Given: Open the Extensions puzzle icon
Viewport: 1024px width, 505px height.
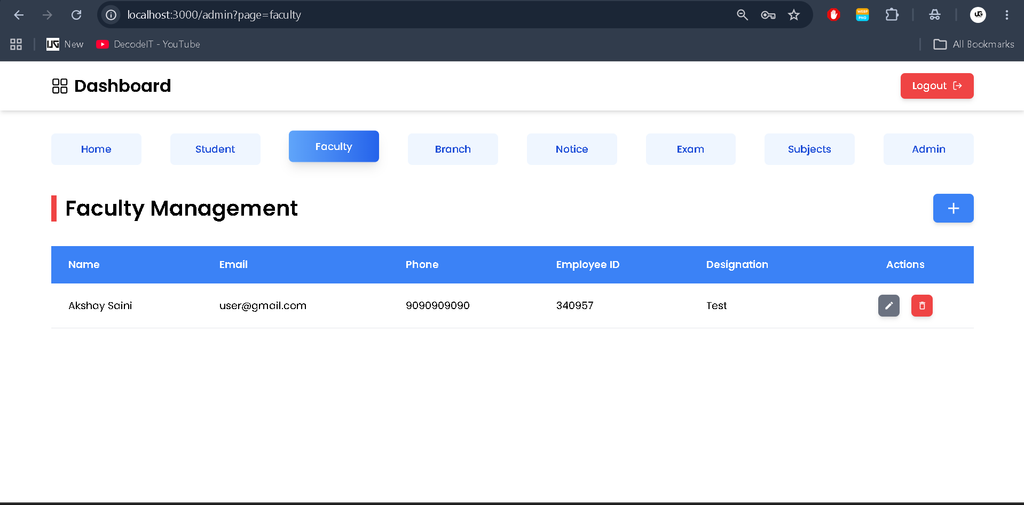Looking at the screenshot, I should [891, 14].
